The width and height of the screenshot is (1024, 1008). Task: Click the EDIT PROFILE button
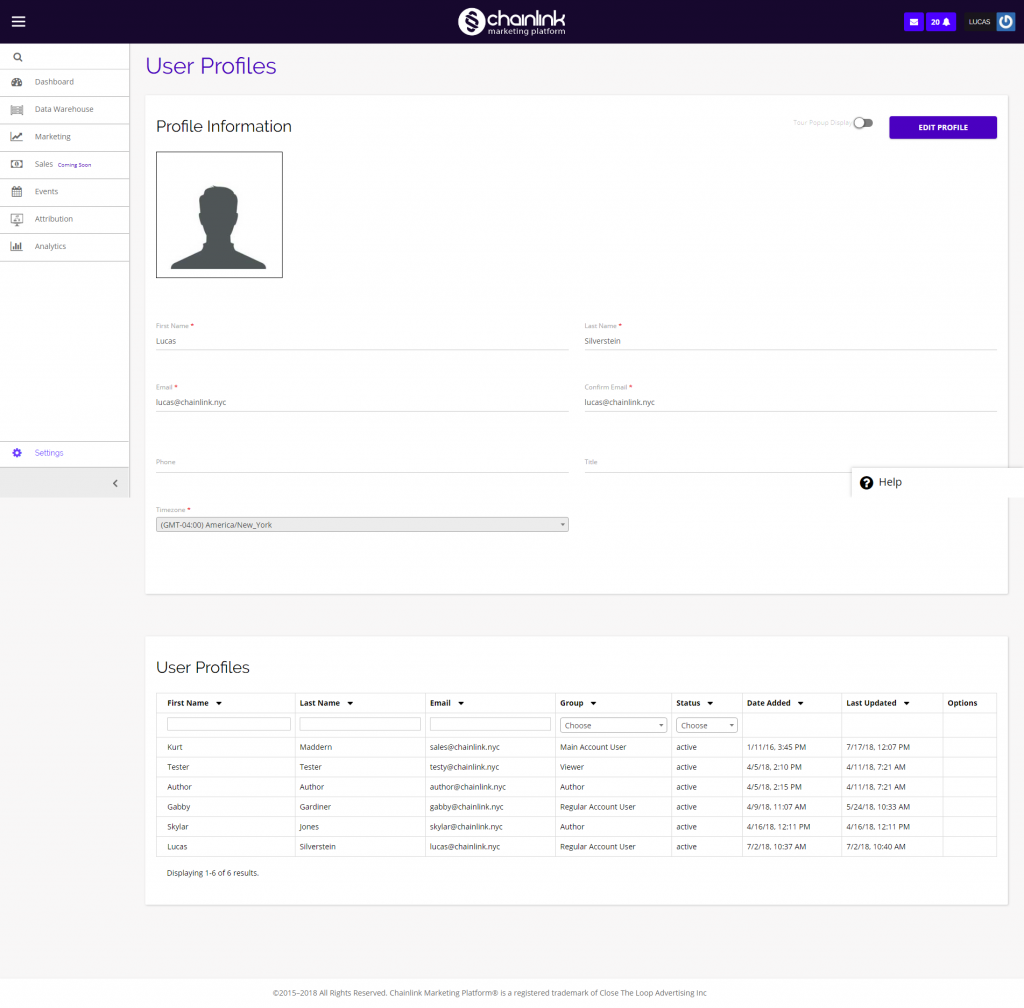point(941,127)
